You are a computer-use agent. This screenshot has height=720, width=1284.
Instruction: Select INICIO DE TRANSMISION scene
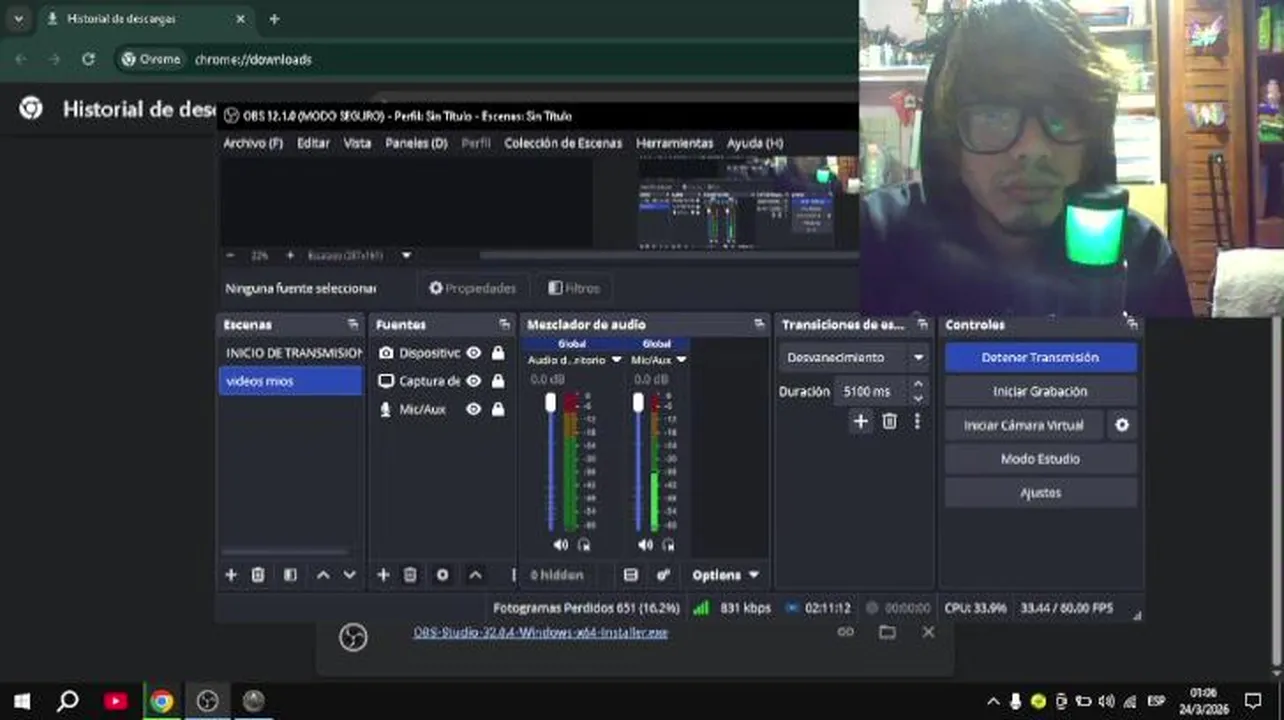[291, 353]
